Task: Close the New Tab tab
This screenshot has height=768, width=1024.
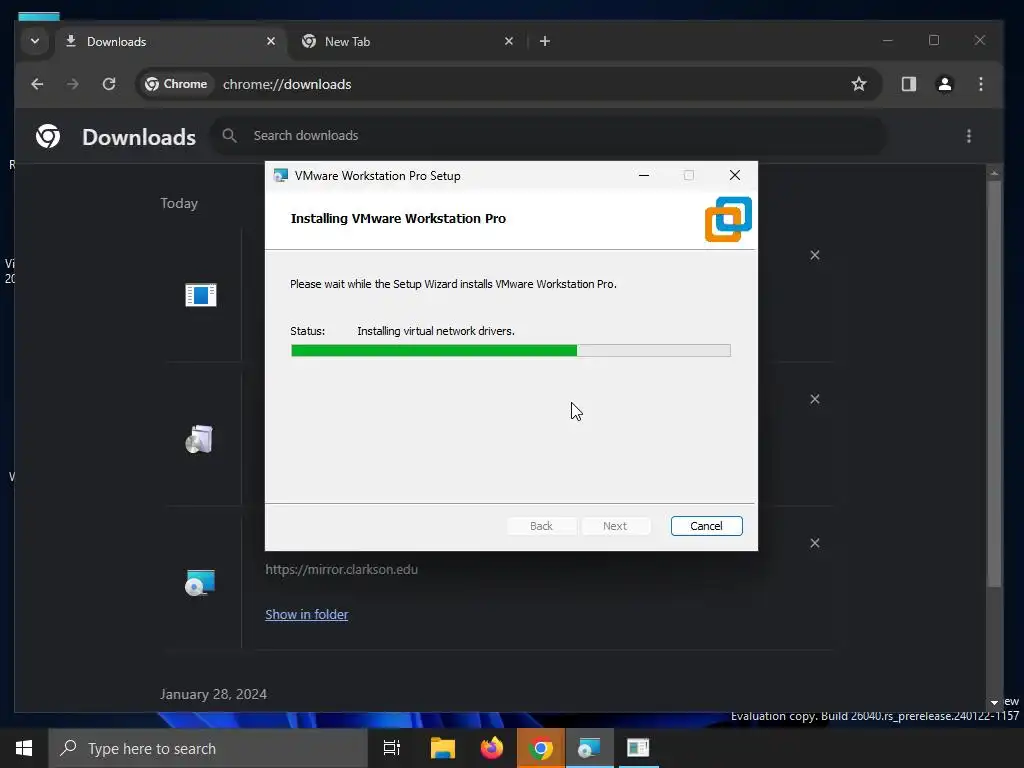Action: tap(509, 41)
